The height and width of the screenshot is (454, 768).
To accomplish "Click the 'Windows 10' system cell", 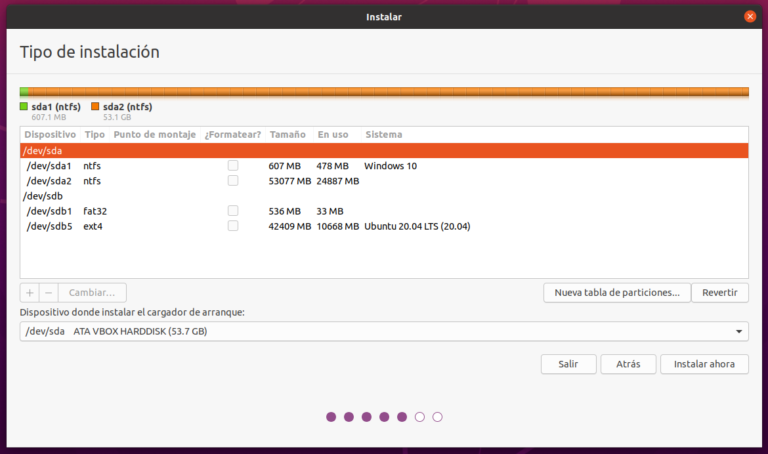I will (390, 166).
